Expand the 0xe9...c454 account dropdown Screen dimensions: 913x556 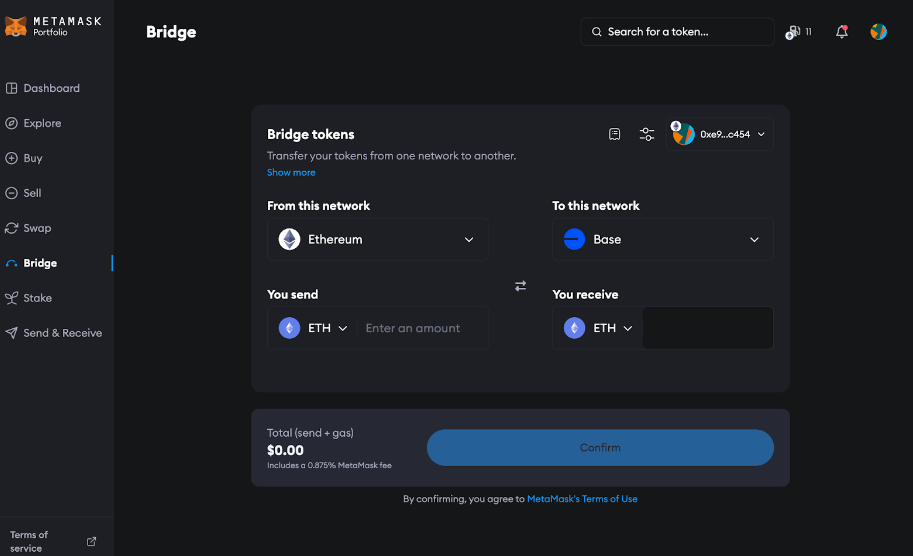[x=720, y=134]
